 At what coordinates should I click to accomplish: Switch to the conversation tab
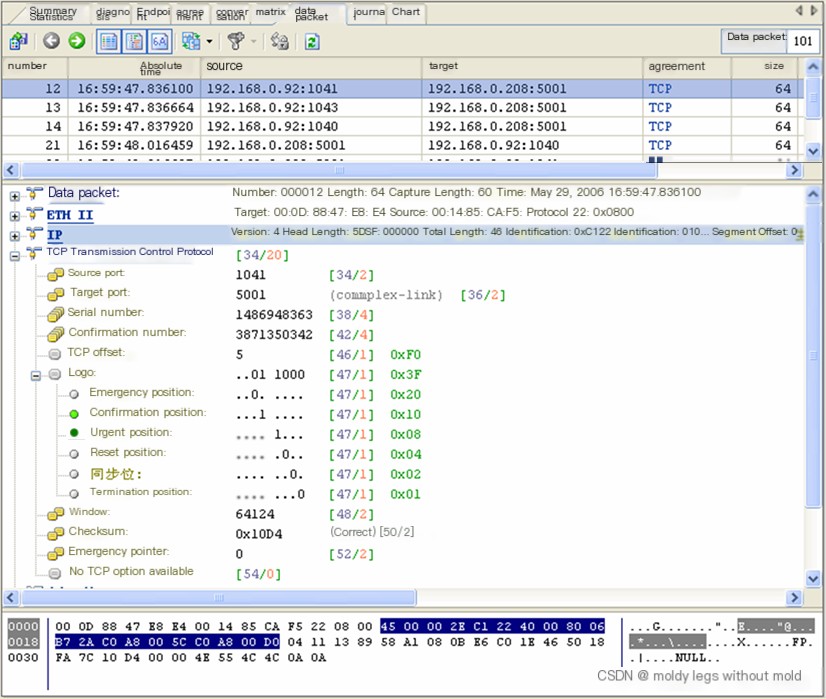click(232, 14)
